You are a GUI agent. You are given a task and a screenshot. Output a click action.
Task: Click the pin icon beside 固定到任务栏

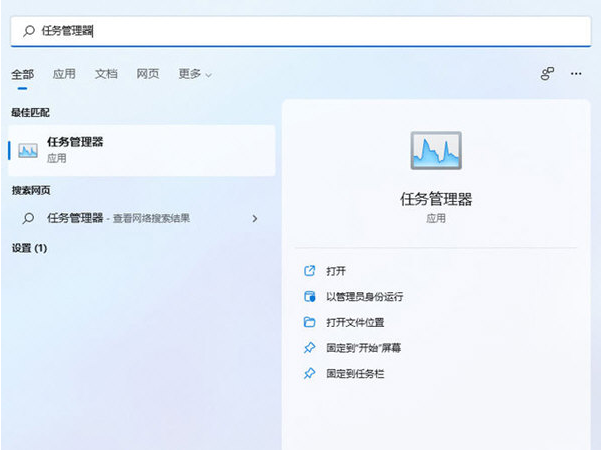pyautogui.click(x=309, y=373)
